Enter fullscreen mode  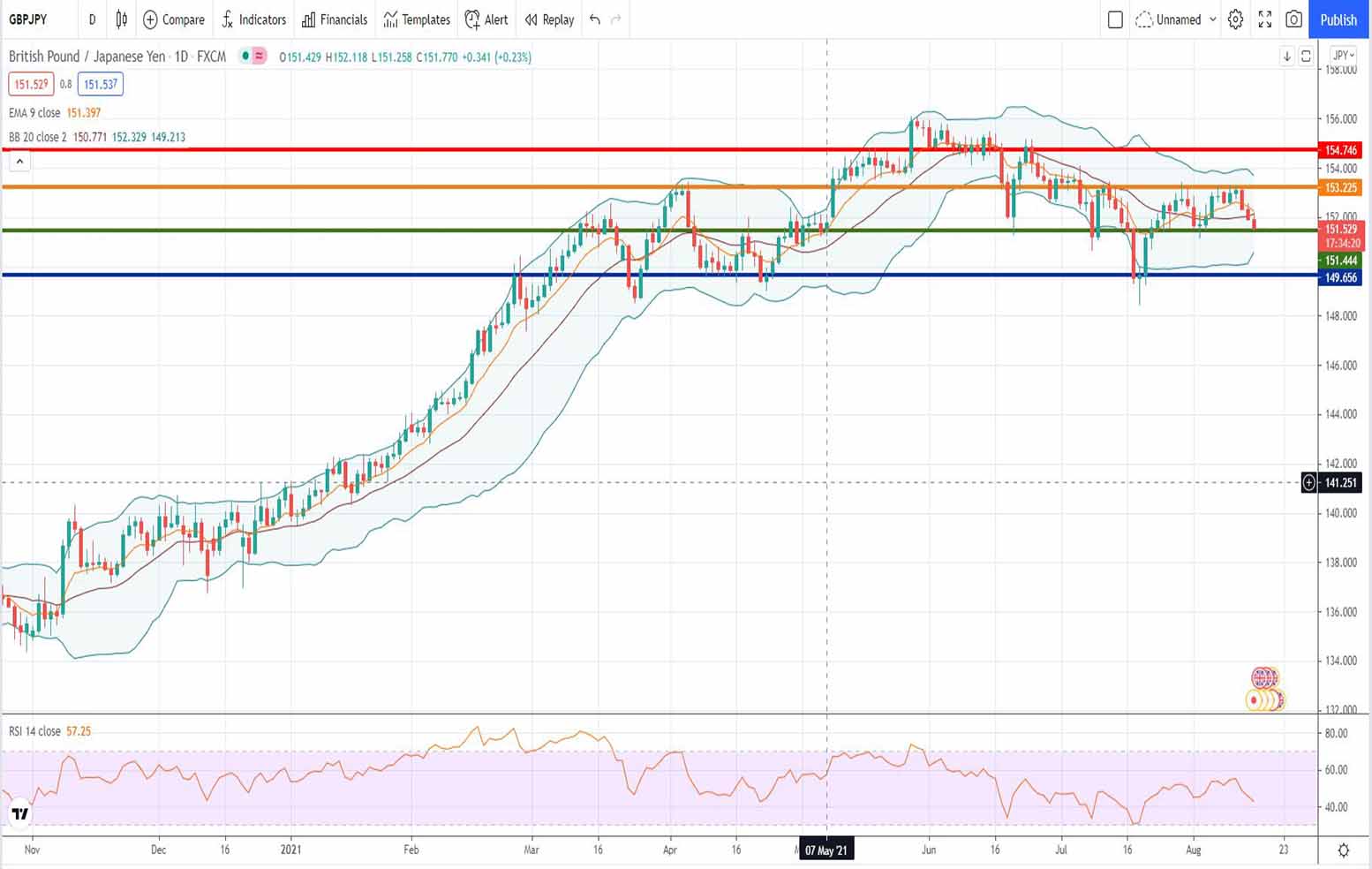coord(1264,19)
